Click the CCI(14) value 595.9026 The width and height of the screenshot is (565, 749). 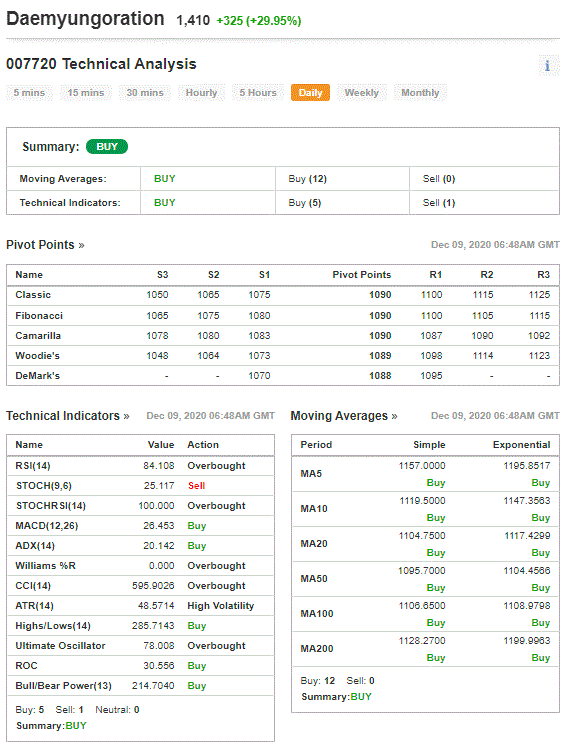pos(153,586)
